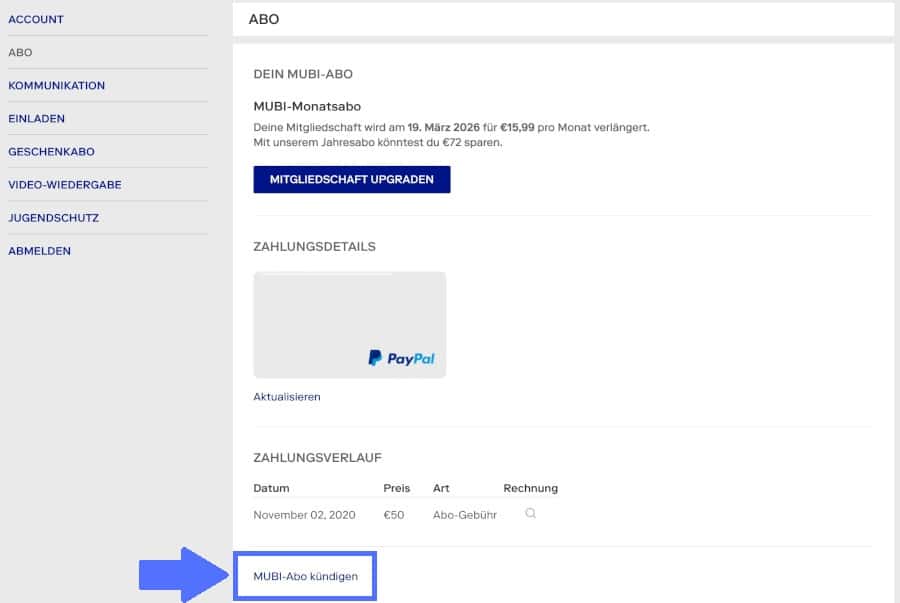Screen dimensions: 900x603
Task: Click the PayPal logo on the payment card
Action: 401,358
